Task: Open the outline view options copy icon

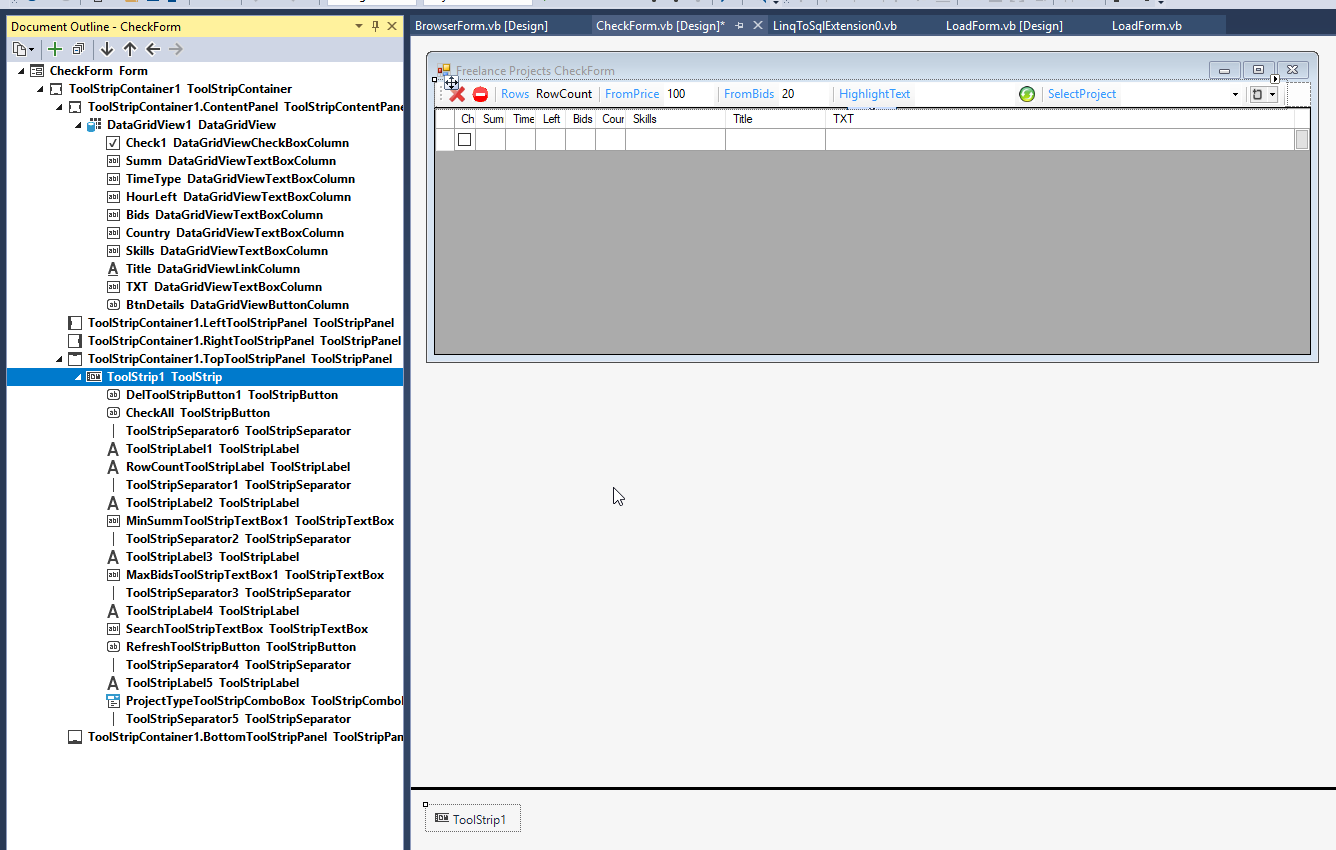Action: click(23, 49)
